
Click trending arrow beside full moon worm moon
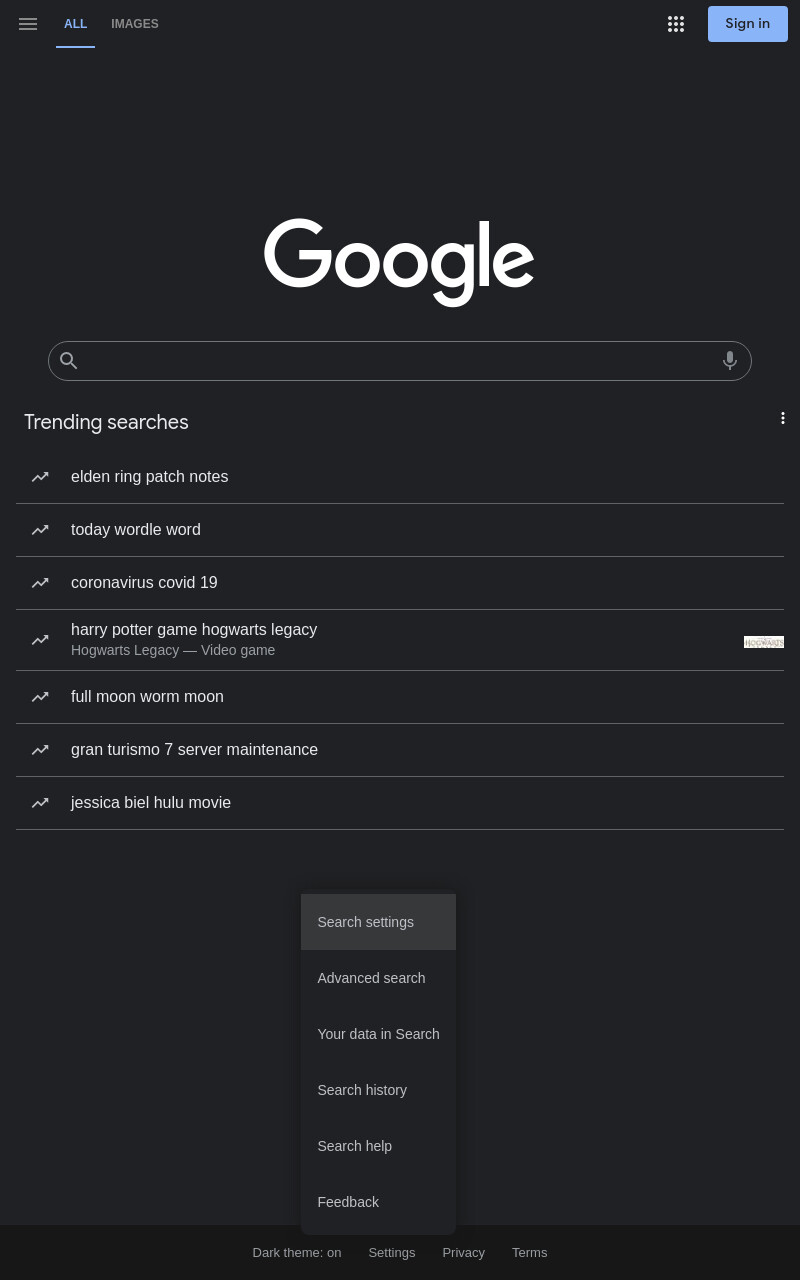(x=40, y=697)
